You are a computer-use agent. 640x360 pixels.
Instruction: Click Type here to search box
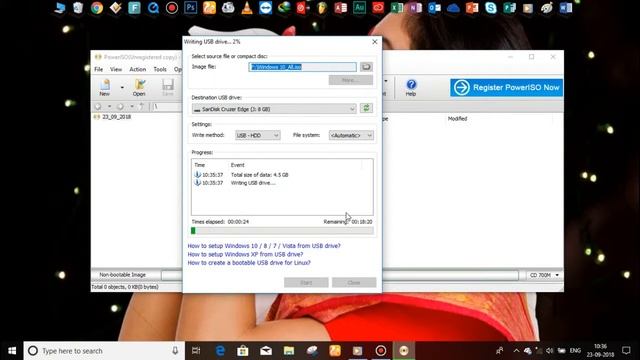pos(104,351)
